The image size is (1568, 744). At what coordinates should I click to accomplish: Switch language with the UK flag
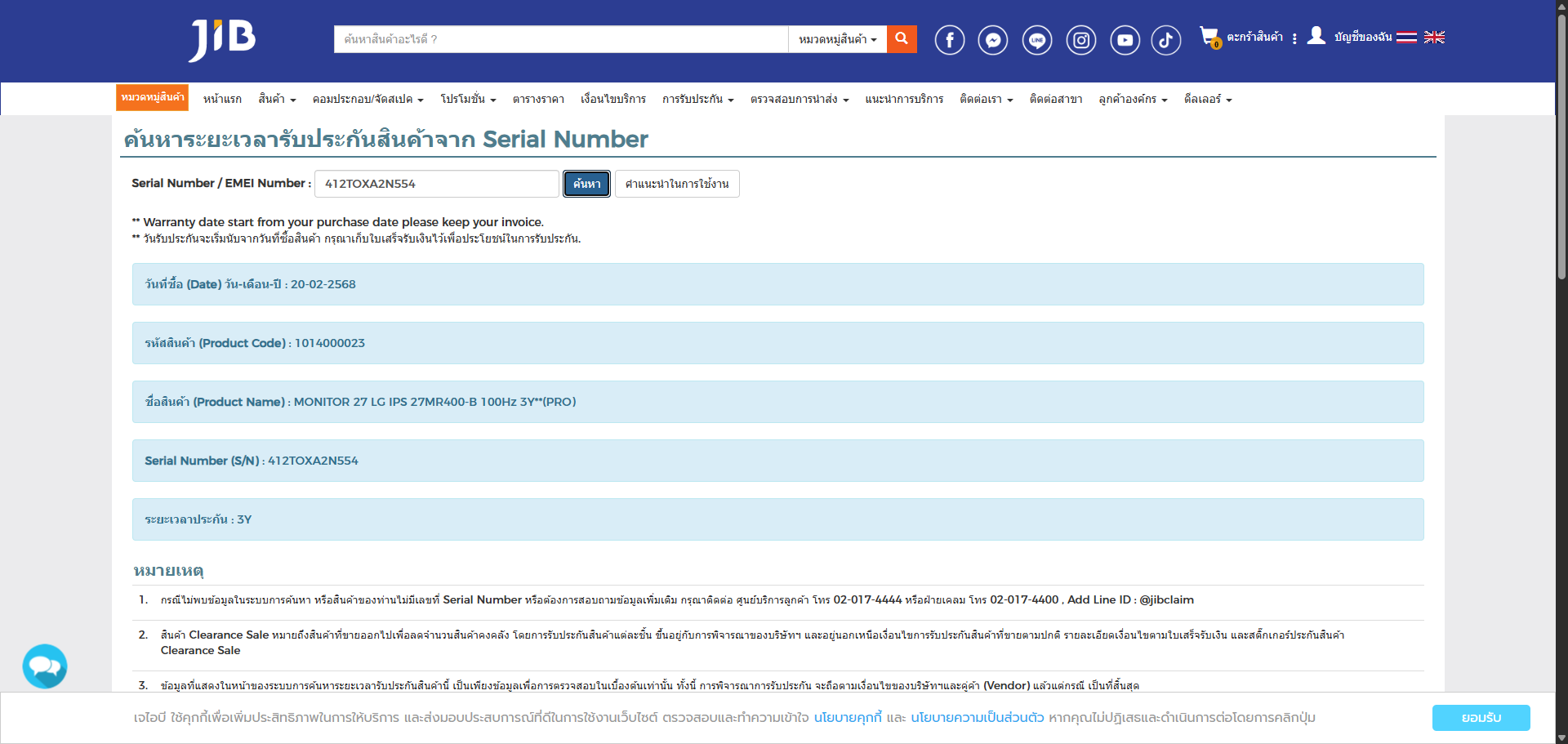pyautogui.click(x=1434, y=37)
